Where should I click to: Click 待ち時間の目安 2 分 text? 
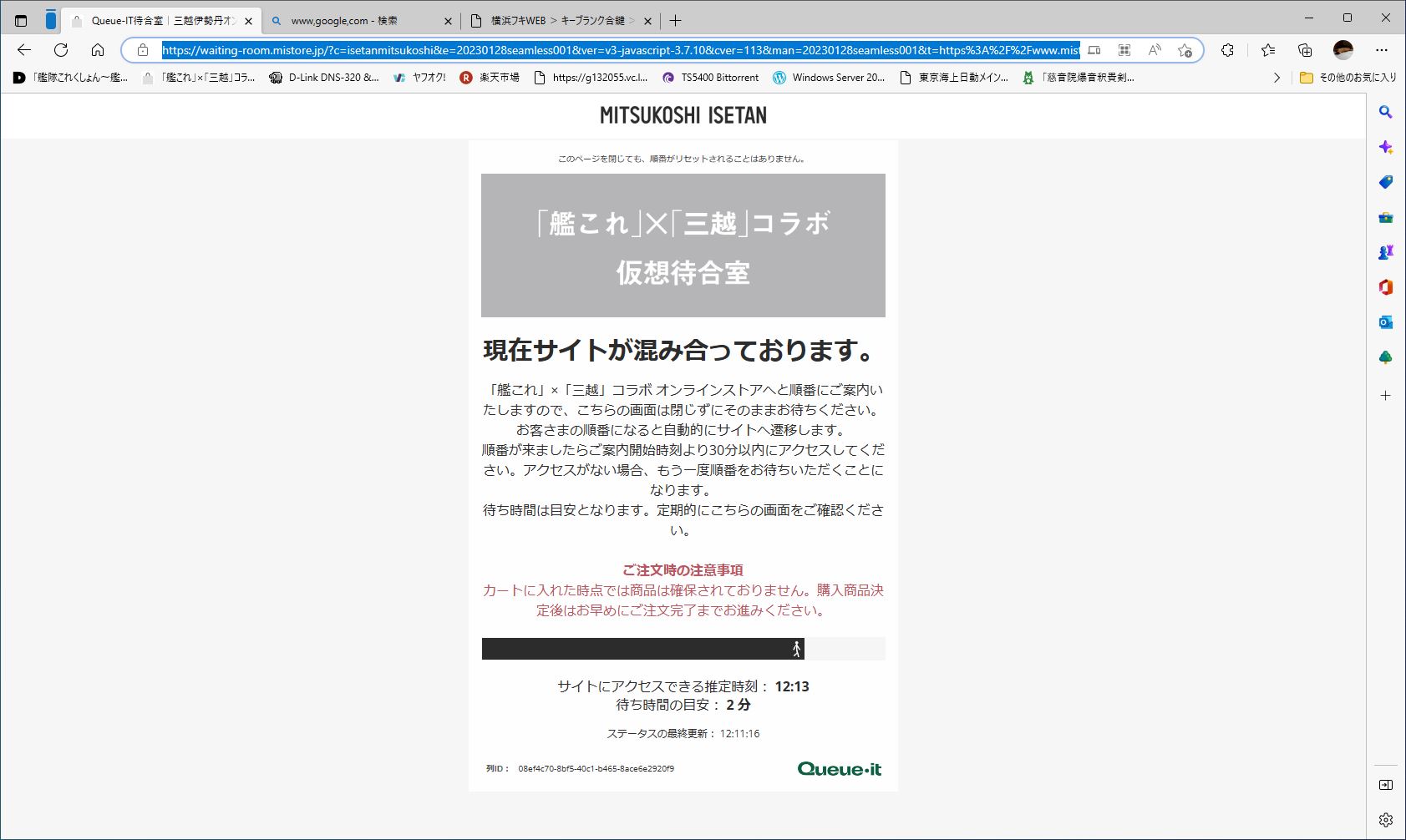click(x=683, y=705)
